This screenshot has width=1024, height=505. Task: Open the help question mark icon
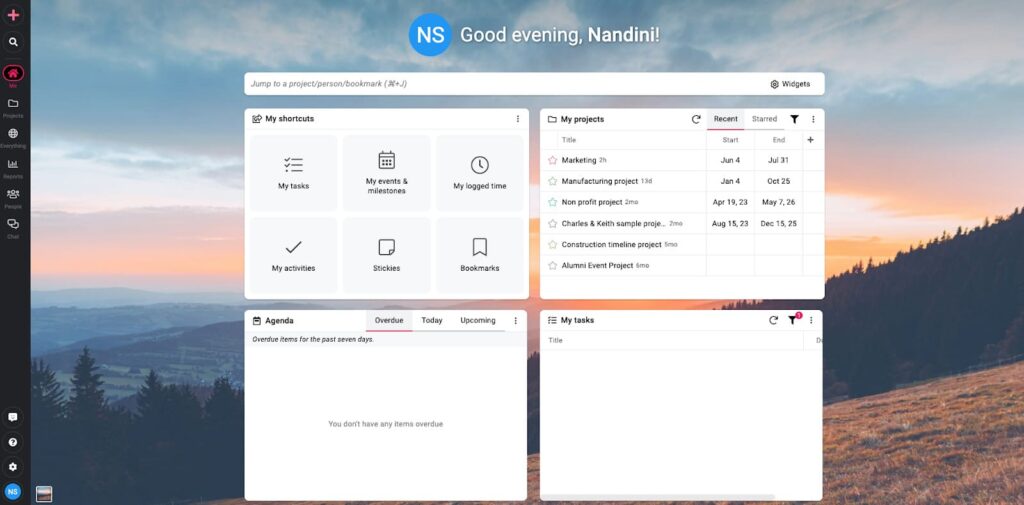click(x=12, y=442)
